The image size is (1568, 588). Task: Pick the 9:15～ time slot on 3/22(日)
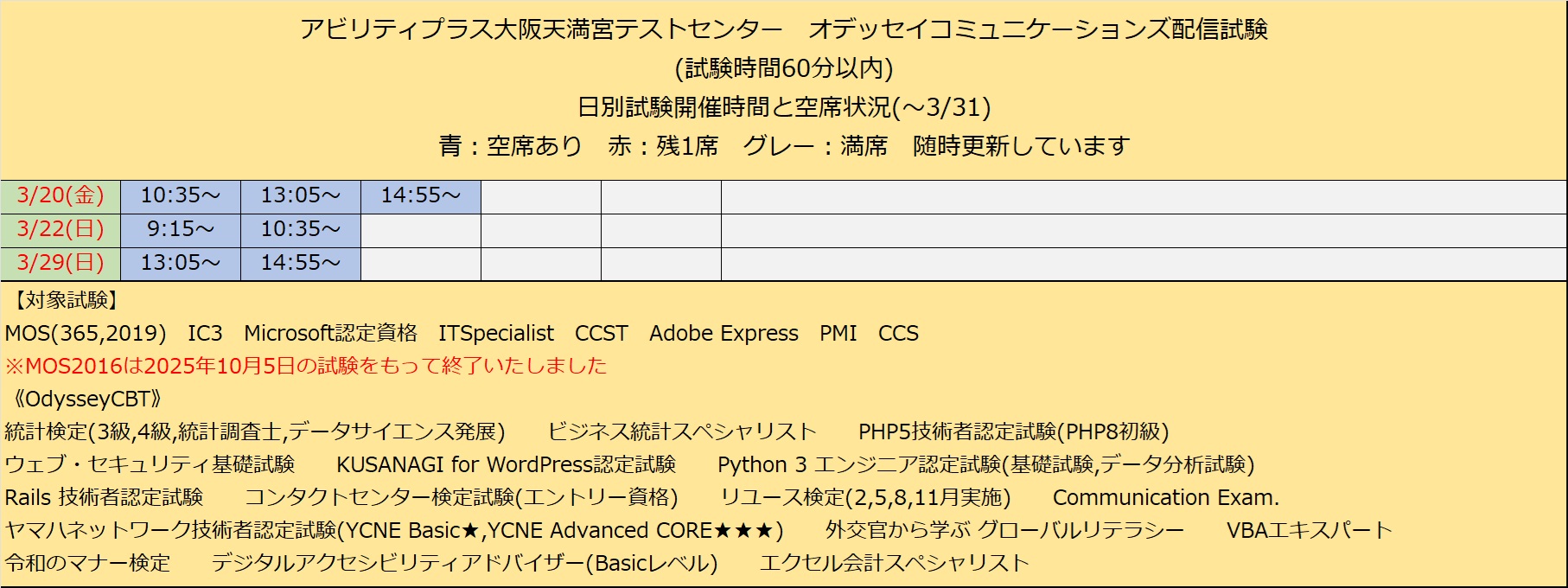(x=180, y=230)
